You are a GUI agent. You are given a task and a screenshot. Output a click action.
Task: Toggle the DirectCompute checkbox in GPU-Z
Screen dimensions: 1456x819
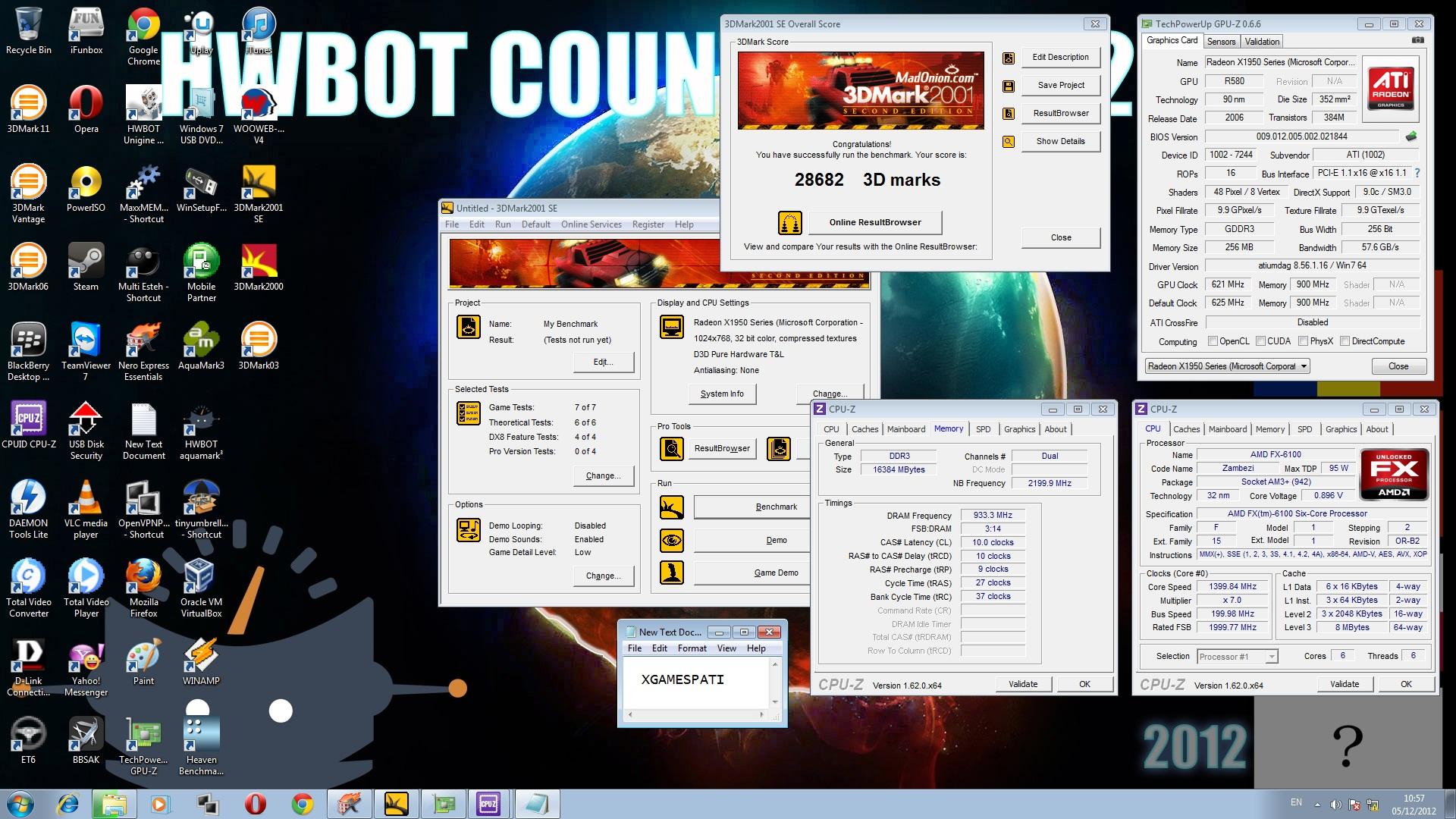(1345, 341)
